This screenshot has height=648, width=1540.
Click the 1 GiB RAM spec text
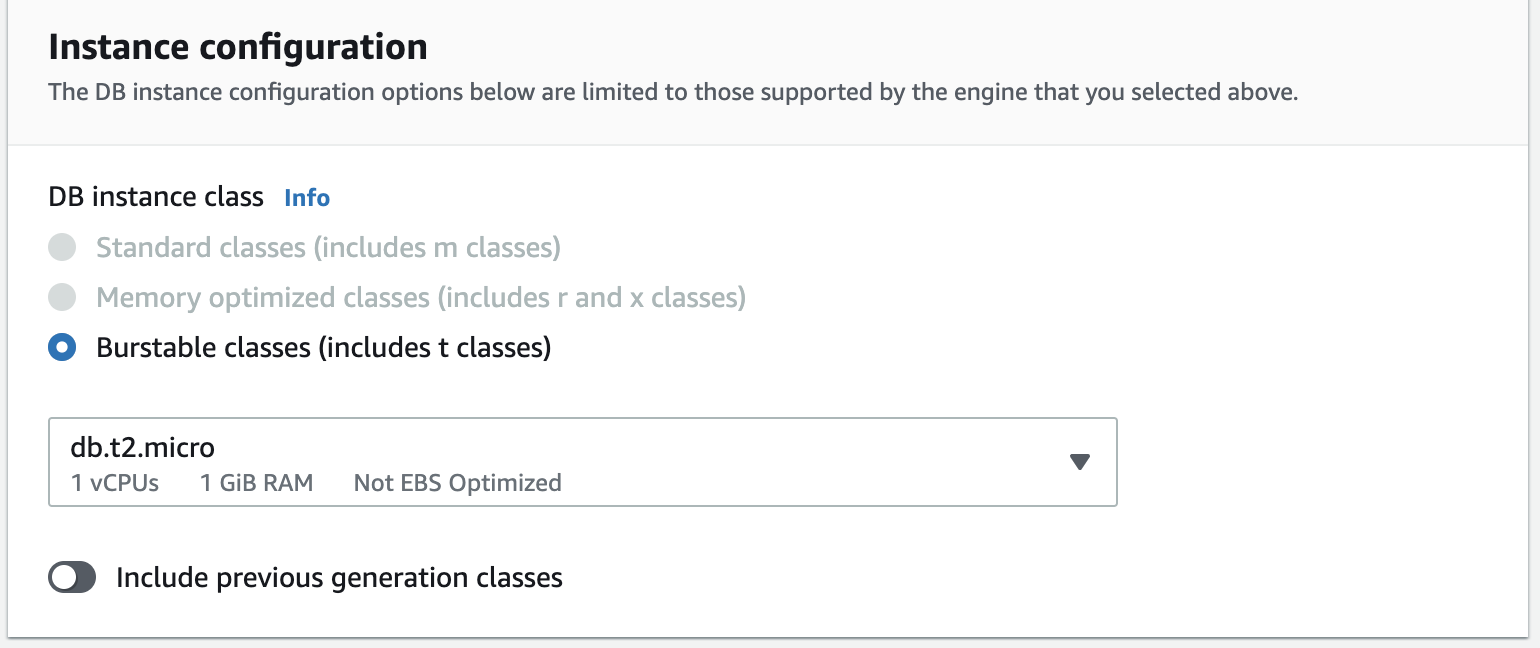tap(256, 483)
